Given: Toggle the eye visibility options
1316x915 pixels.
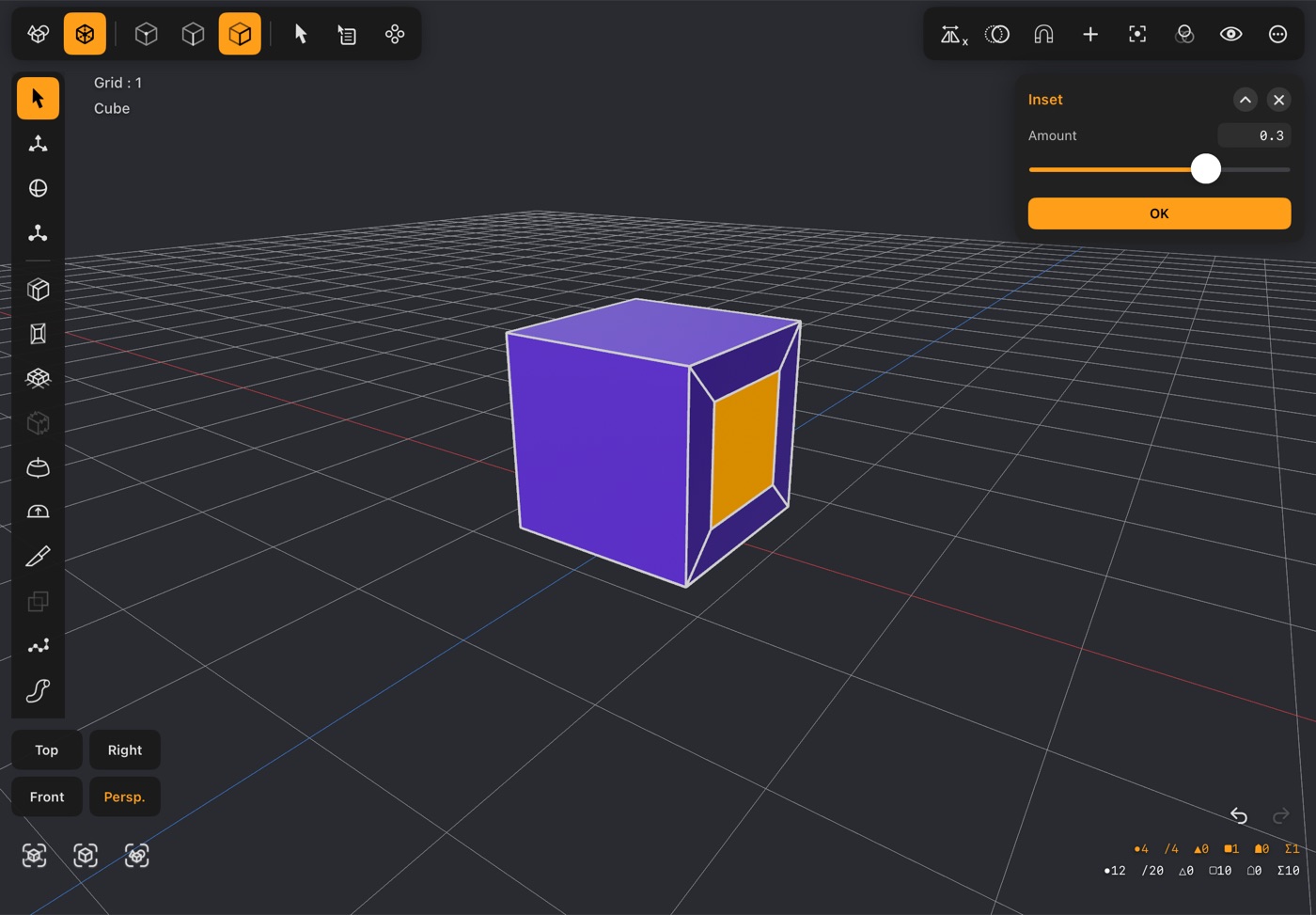Looking at the screenshot, I should tap(1231, 35).
